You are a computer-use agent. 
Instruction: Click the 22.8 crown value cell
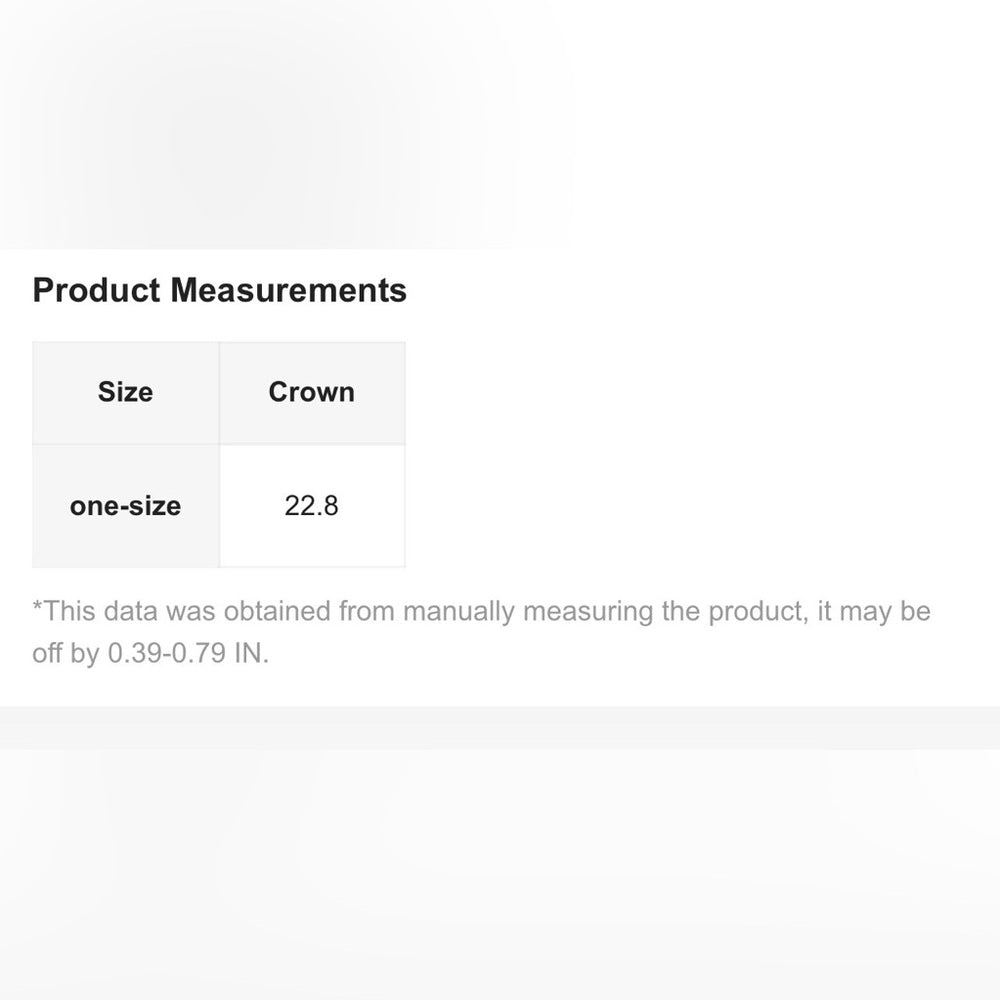point(311,506)
